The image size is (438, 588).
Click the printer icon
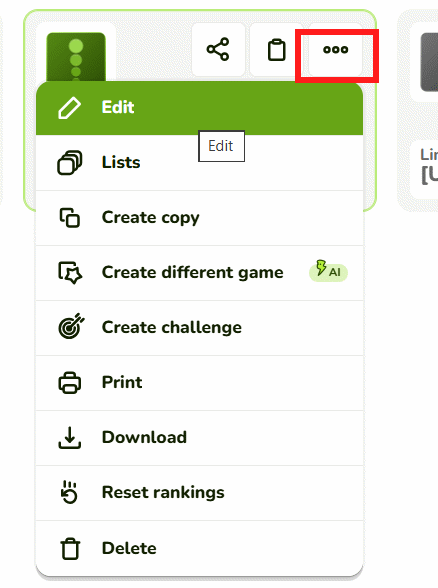coord(70,382)
